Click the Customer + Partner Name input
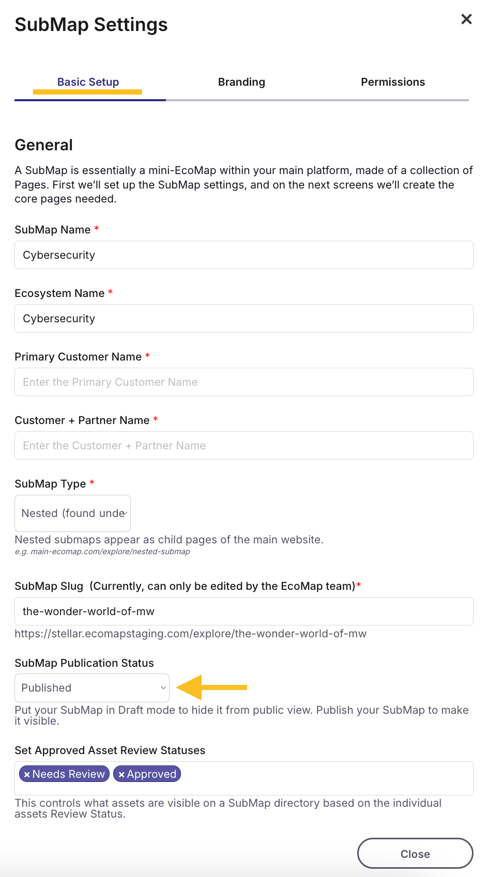The height and width of the screenshot is (877, 489). point(244,446)
